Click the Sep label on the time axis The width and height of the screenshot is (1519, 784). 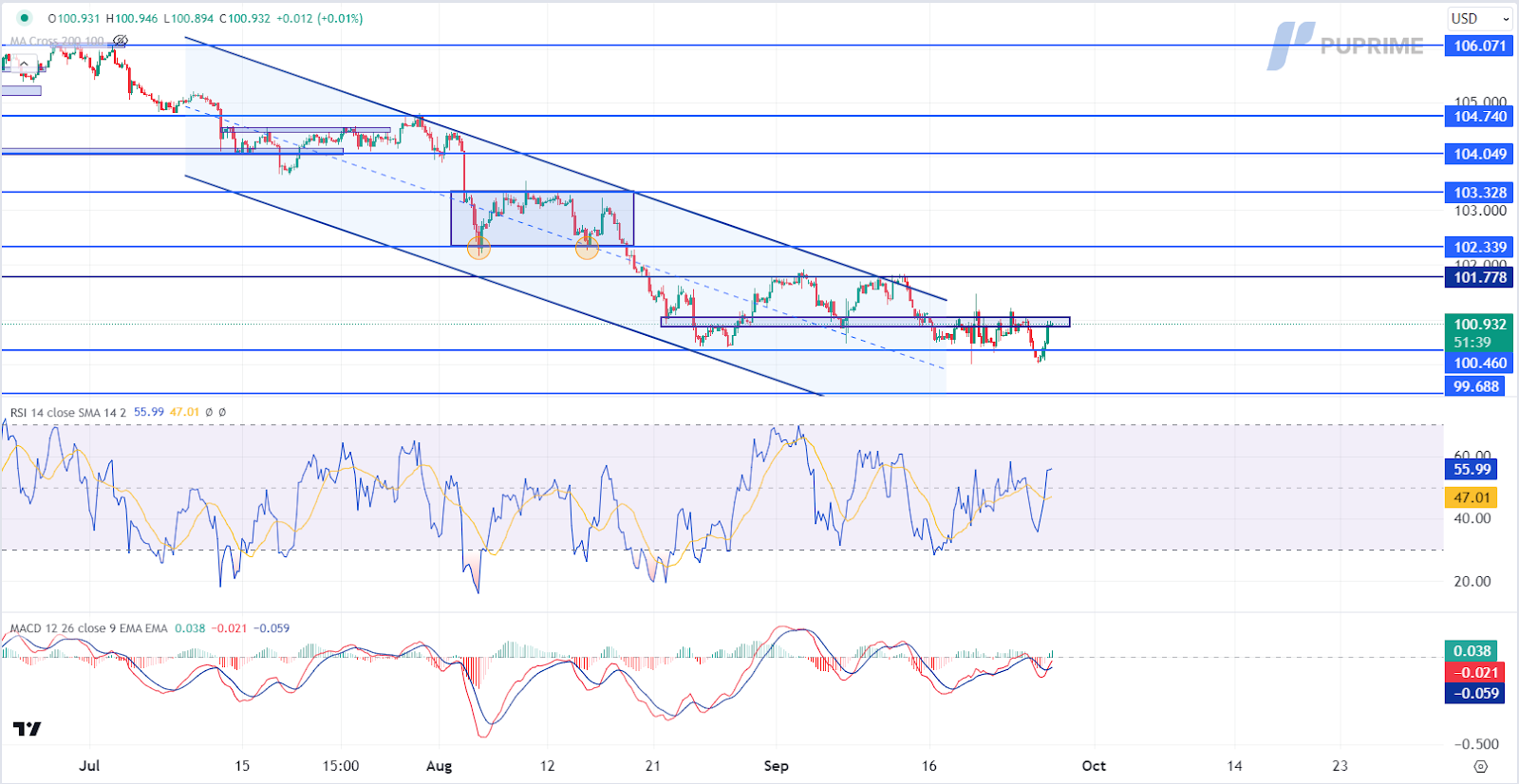776,766
